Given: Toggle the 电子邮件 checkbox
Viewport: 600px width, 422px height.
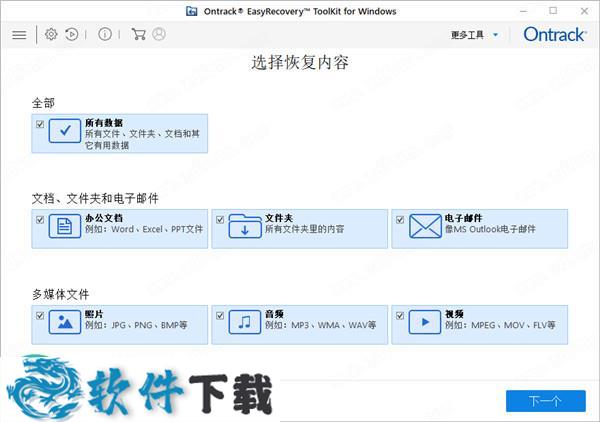Looking at the screenshot, I should (x=400, y=220).
